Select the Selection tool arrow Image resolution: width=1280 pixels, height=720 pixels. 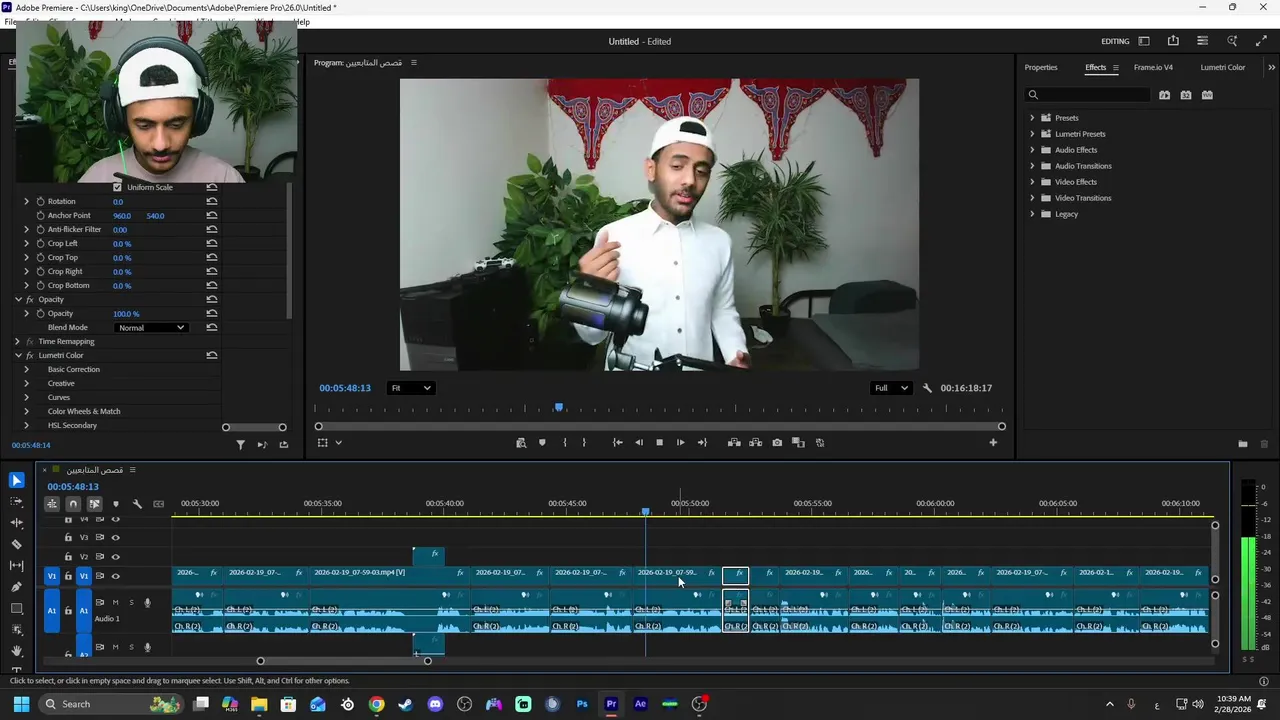coord(16,481)
